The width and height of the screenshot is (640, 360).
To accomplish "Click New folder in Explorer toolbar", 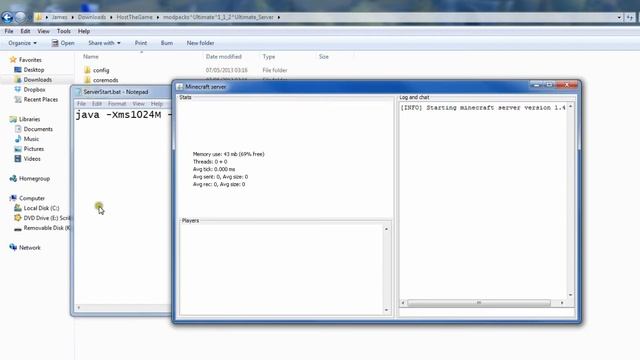I will (200, 43).
